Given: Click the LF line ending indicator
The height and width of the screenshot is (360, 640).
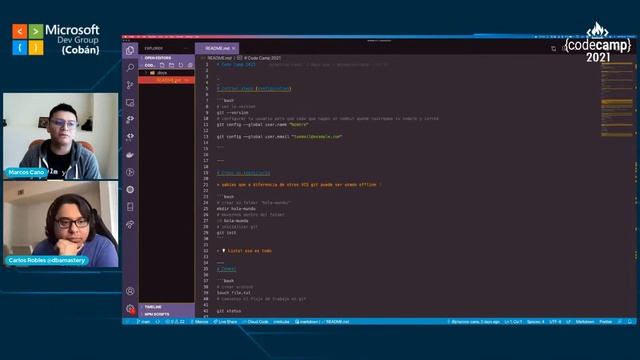Looking at the screenshot, I should 568,322.
